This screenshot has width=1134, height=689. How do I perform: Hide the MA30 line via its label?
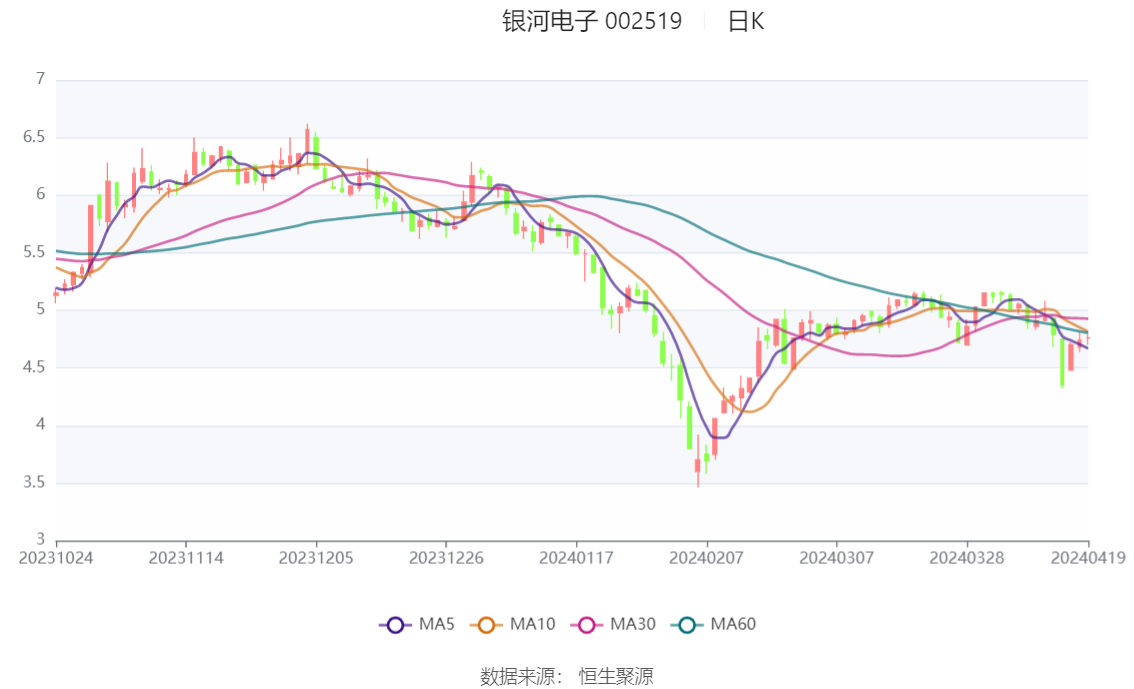633,624
